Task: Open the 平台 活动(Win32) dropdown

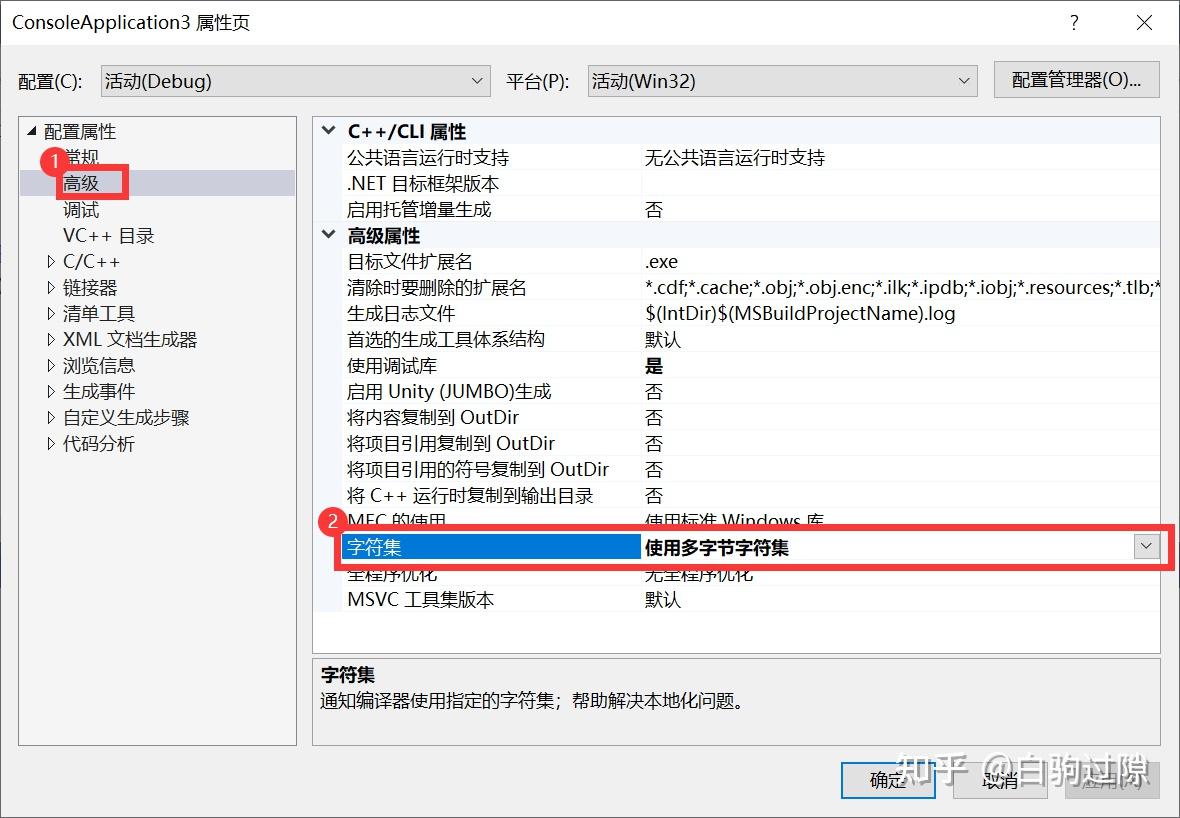Action: click(962, 81)
